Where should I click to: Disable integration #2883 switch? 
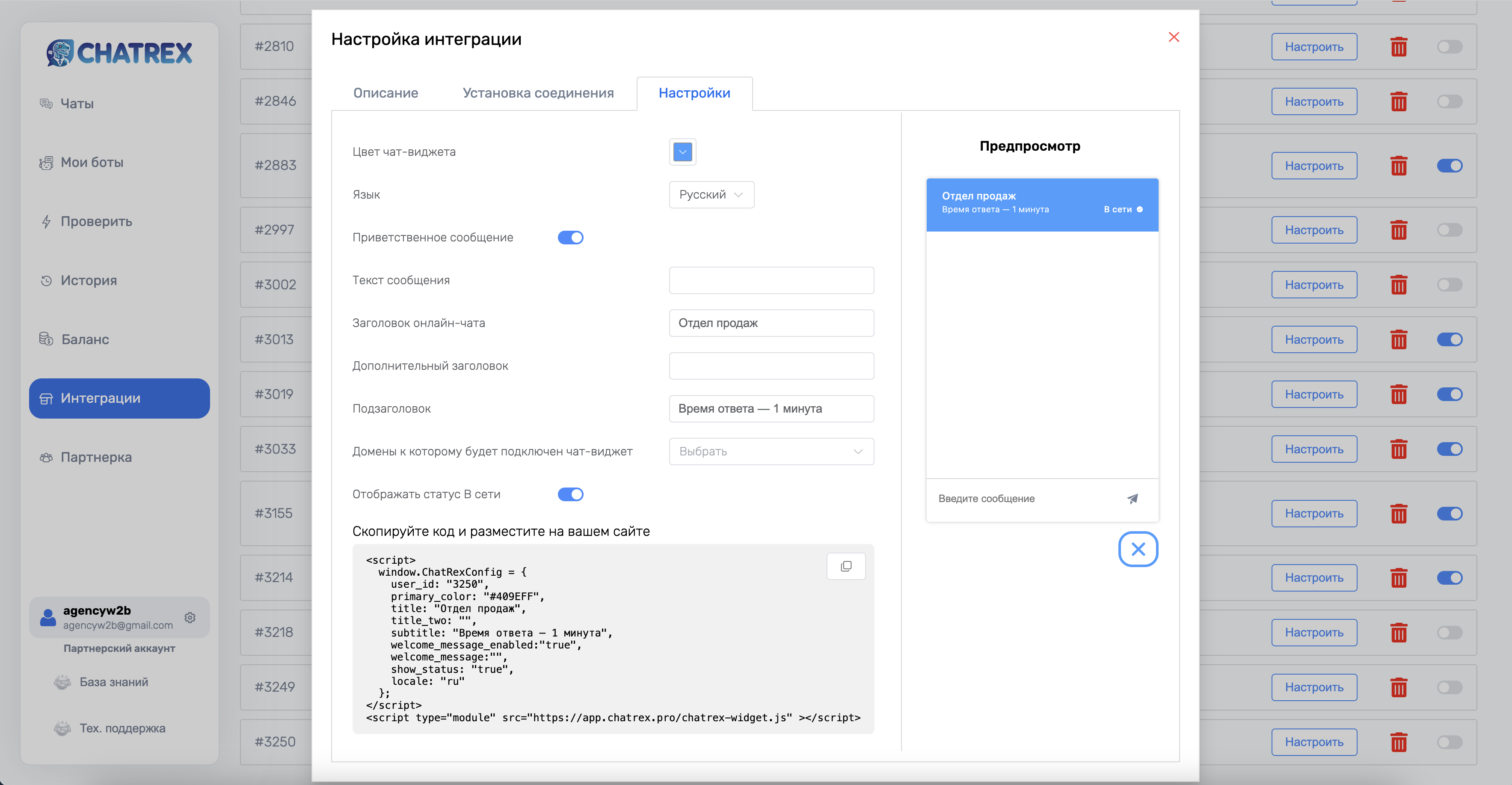click(1449, 166)
